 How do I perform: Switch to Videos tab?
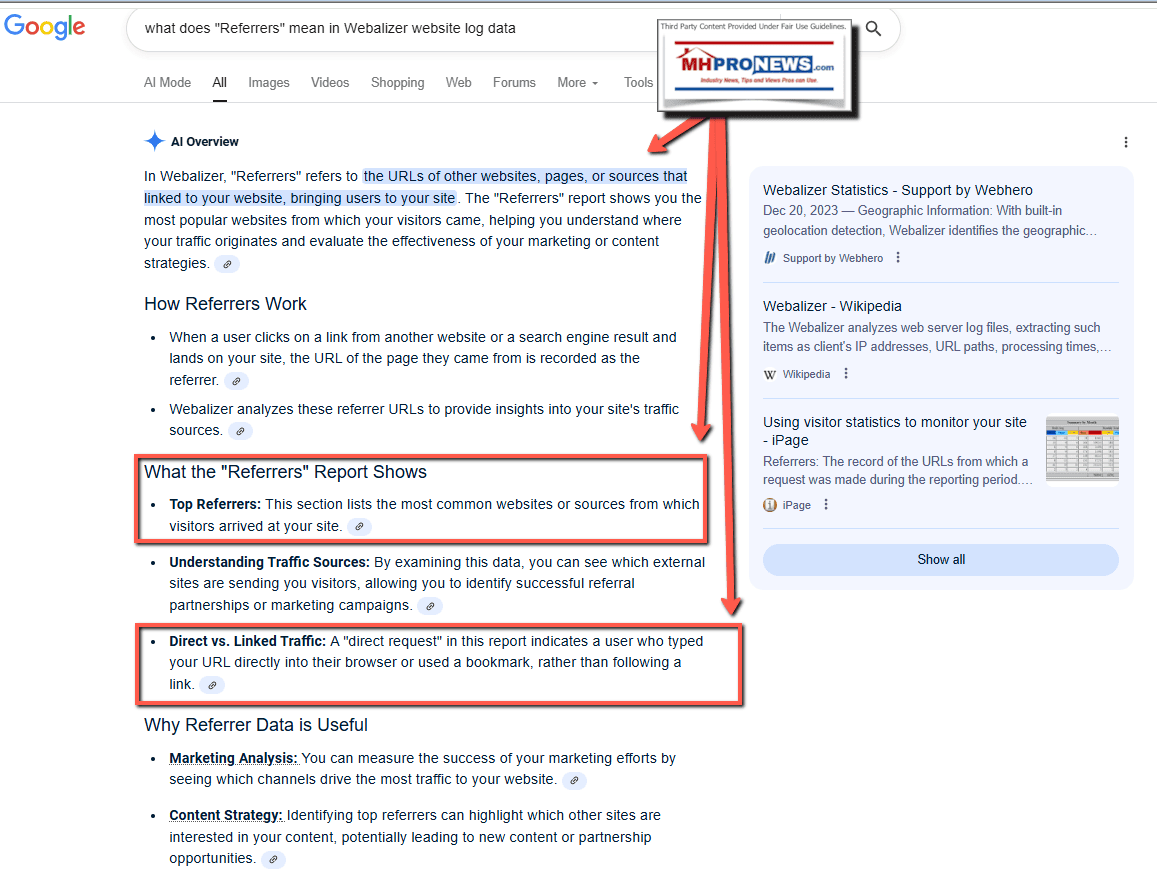[330, 83]
